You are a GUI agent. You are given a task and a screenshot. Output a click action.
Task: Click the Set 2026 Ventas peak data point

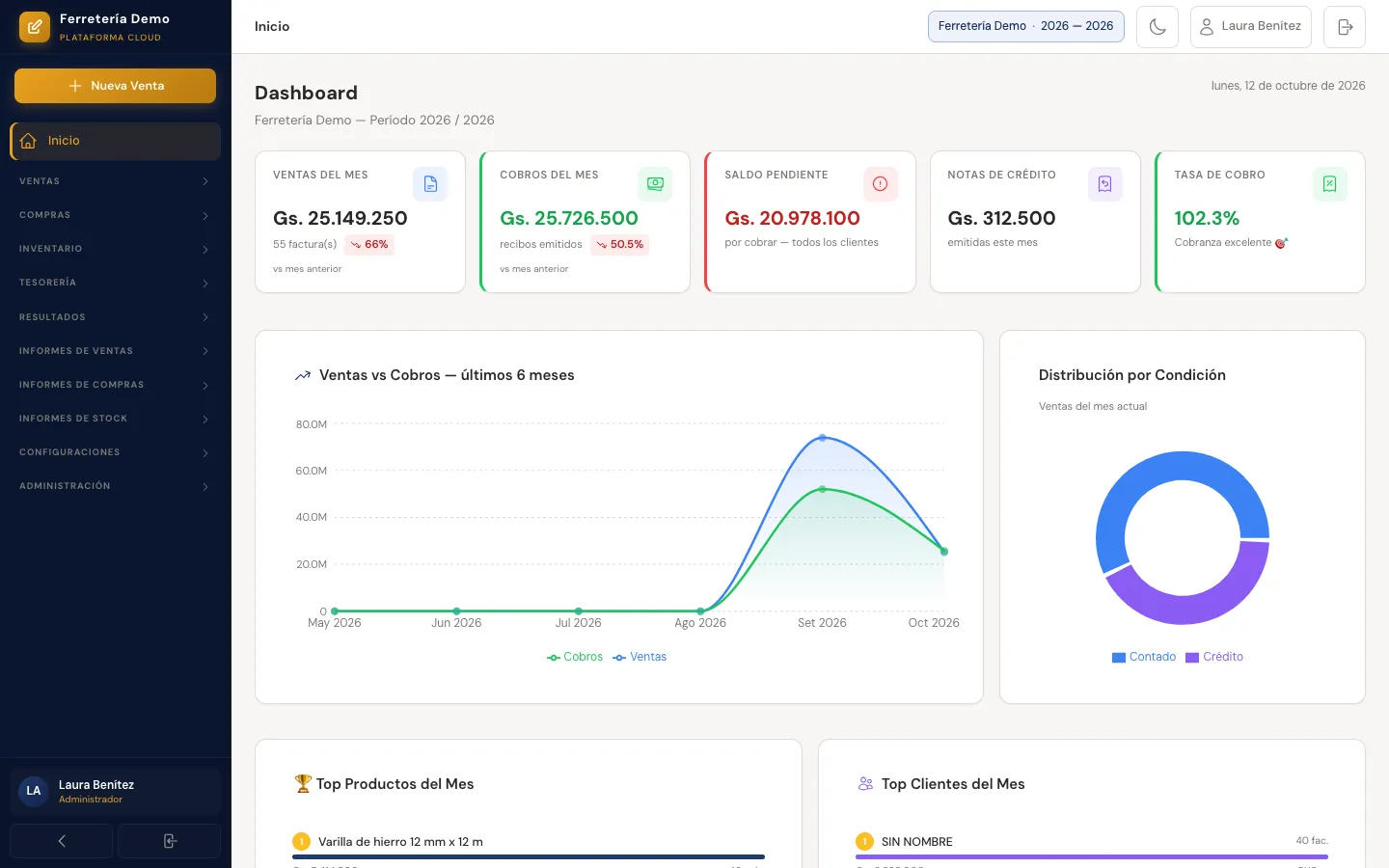tap(823, 438)
